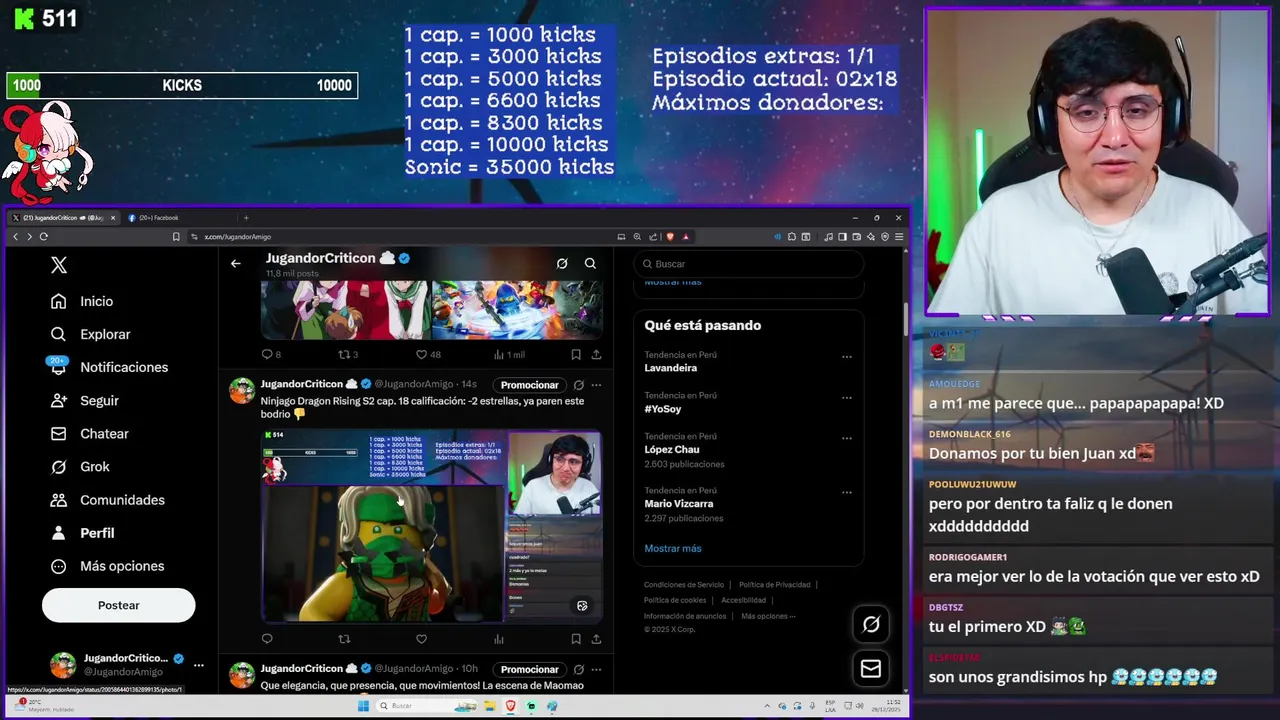Like the post with 48 likes
This screenshot has width=1280, height=720.
tap(428, 354)
